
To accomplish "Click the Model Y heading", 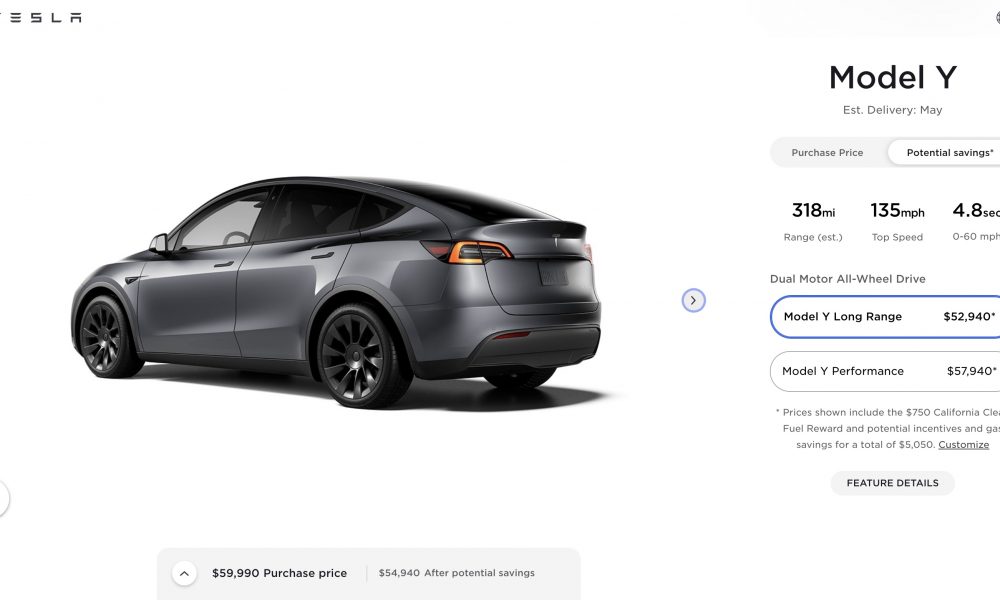I will 893,78.
